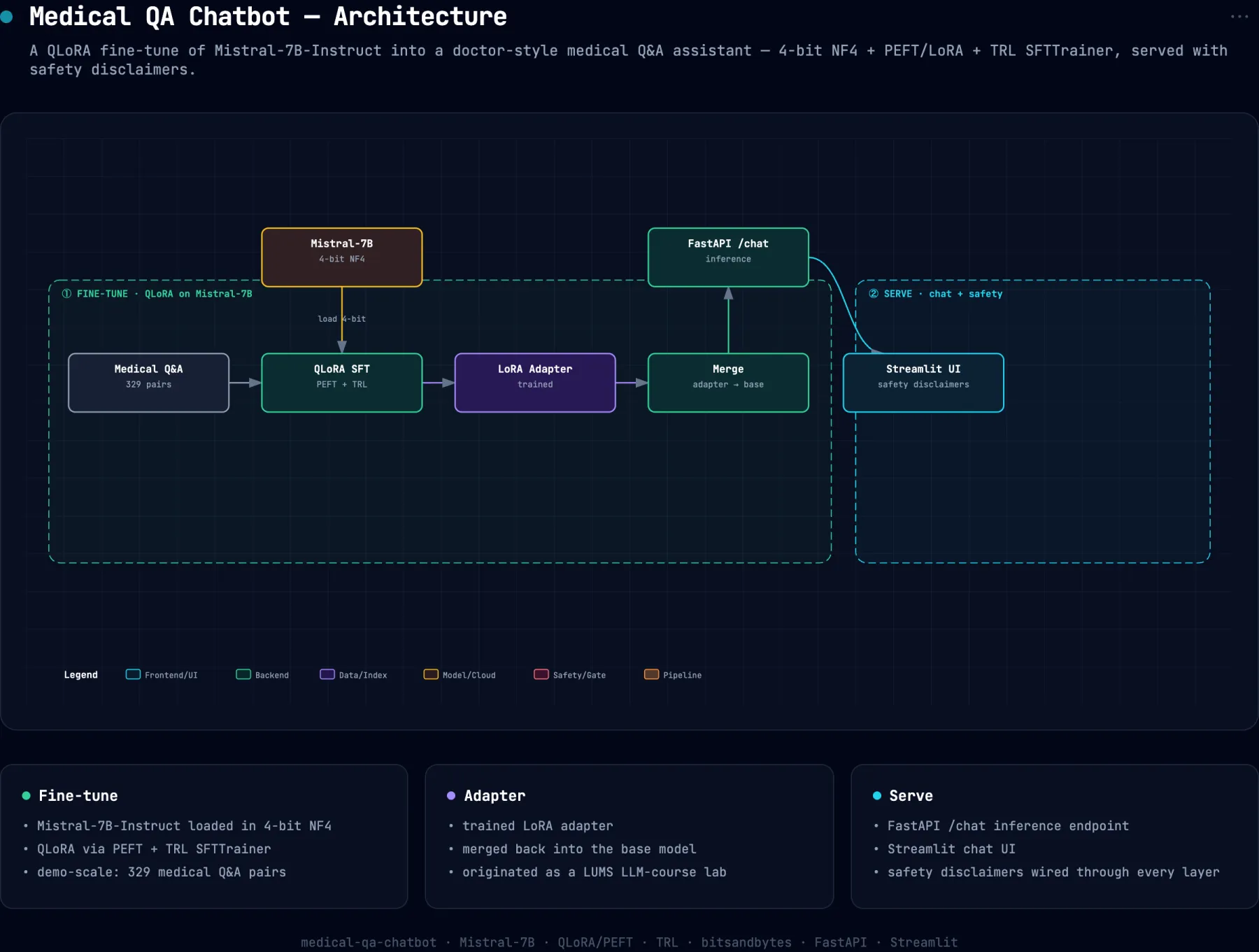
Task: Click the footer 'TRL' tag
Action: coord(667,942)
